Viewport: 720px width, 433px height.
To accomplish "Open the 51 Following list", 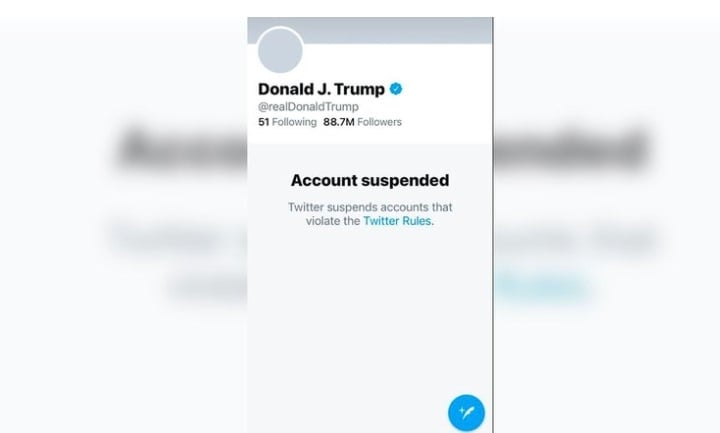I will pos(287,122).
